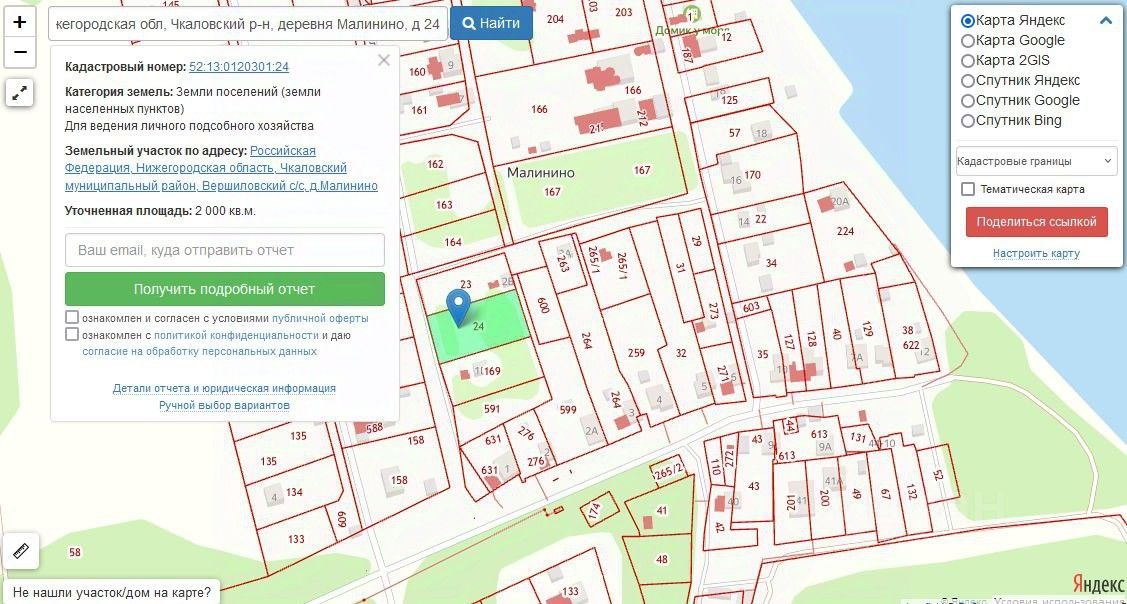Screen dimensions: 1127x604
Task: Click the Не нашли участок/дом на карте prompt
Action: tap(112, 593)
